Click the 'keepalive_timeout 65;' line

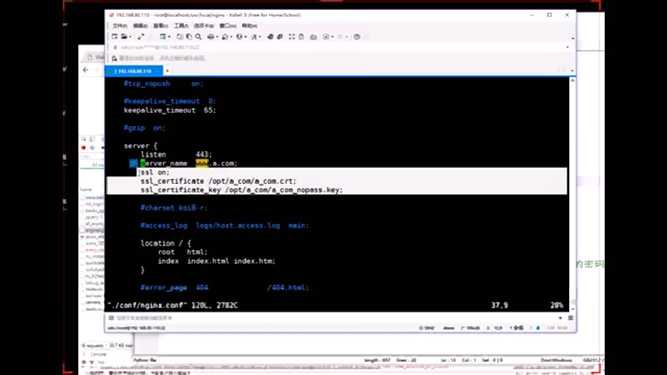(x=170, y=110)
